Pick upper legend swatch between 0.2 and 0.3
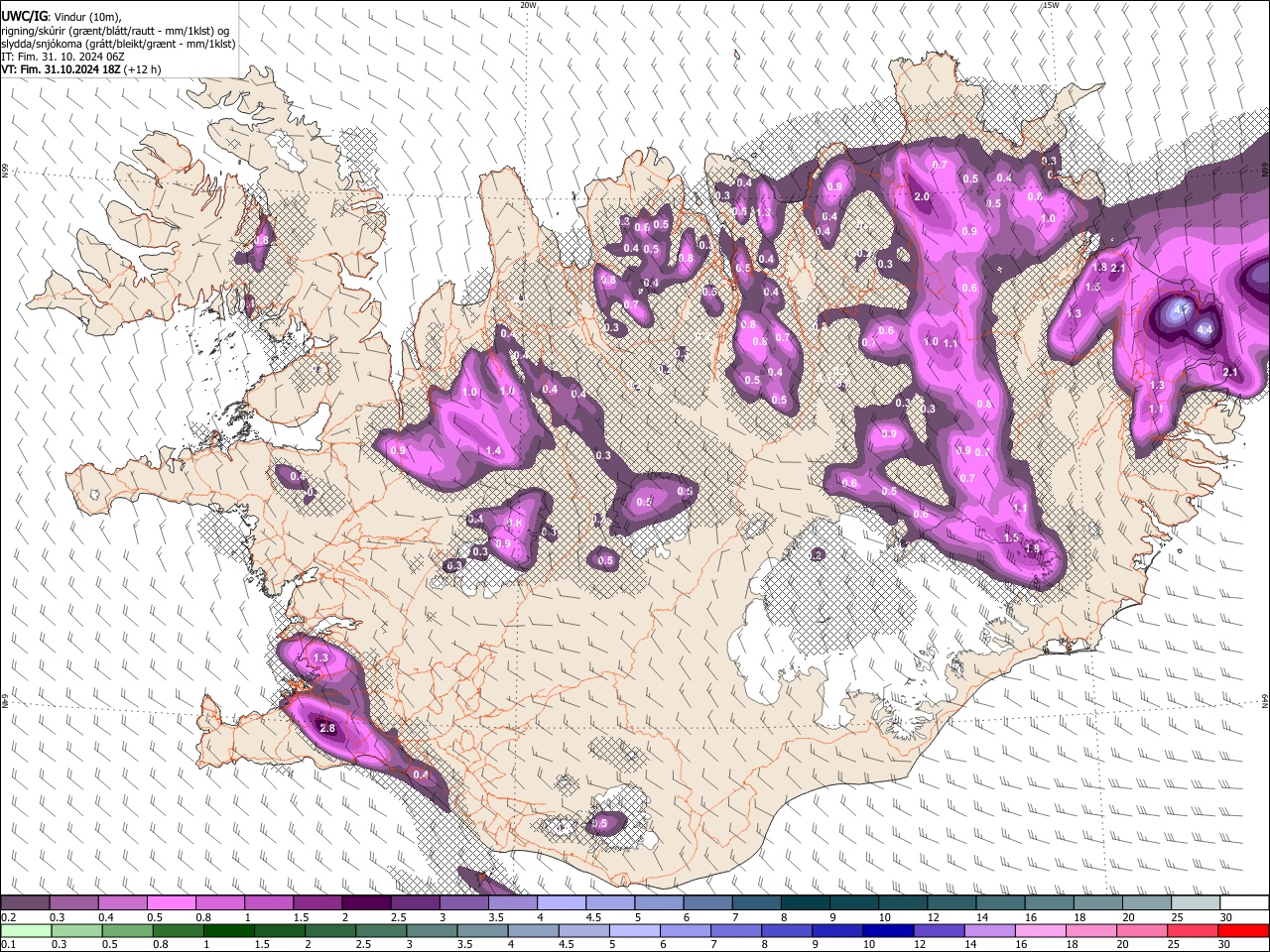1270x952 pixels. pyautogui.click(x=25, y=903)
